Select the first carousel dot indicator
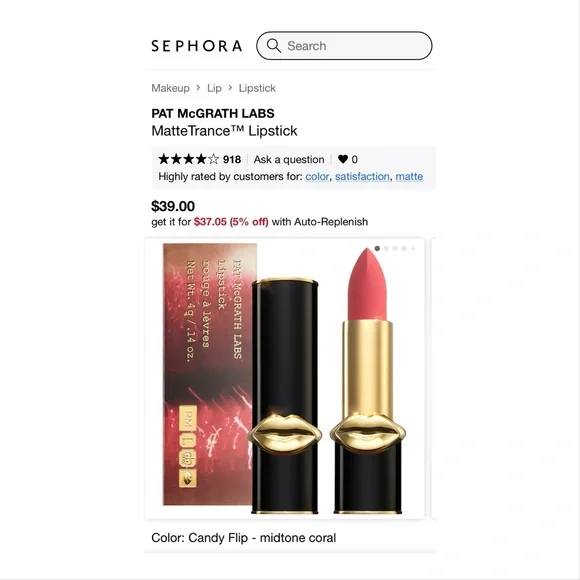580x580 pixels. [377, 249]
